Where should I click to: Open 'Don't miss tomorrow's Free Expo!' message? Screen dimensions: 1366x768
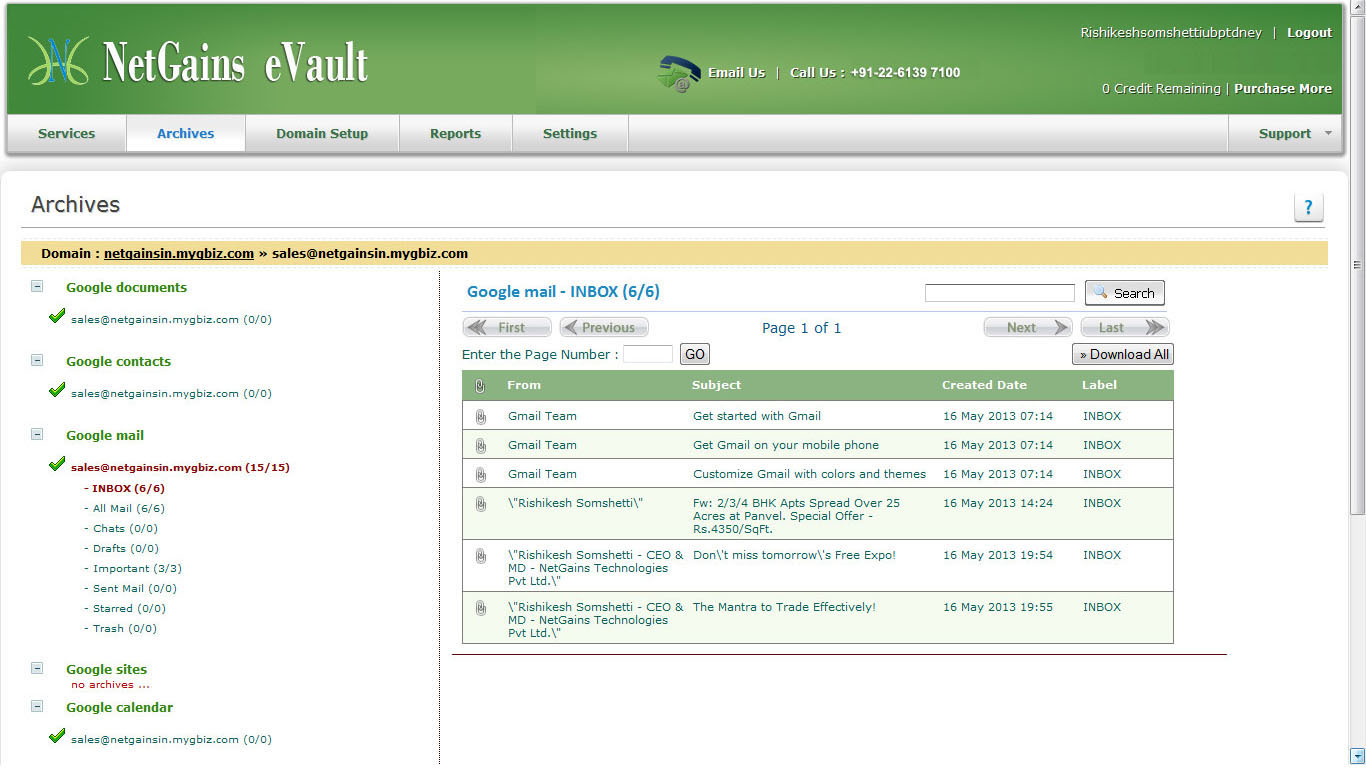click(794, 555)
